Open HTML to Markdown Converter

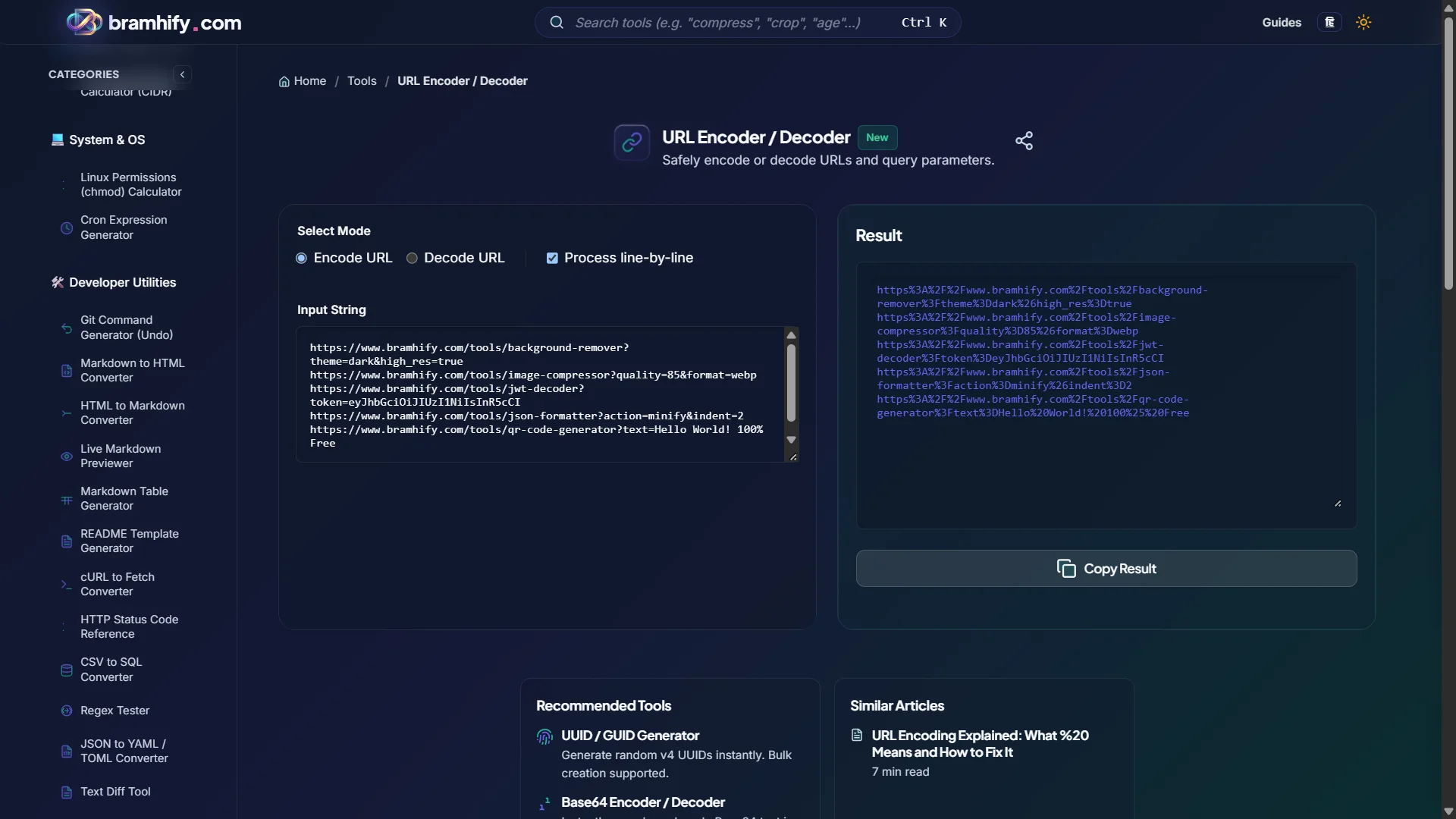click(x=133, y=413)
